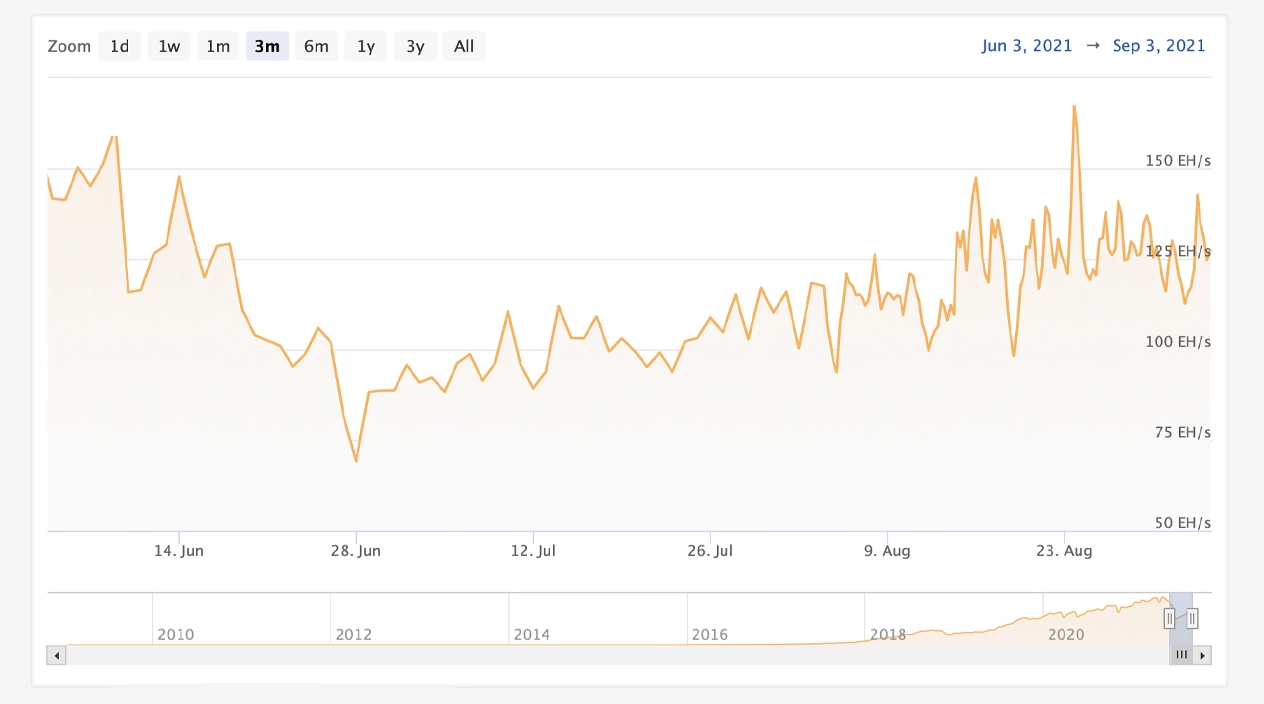Screen dimensions: 1264x704
Task: Click the 23. Aug axis label
Action: pyautogui.click(x=1065, y=551)
